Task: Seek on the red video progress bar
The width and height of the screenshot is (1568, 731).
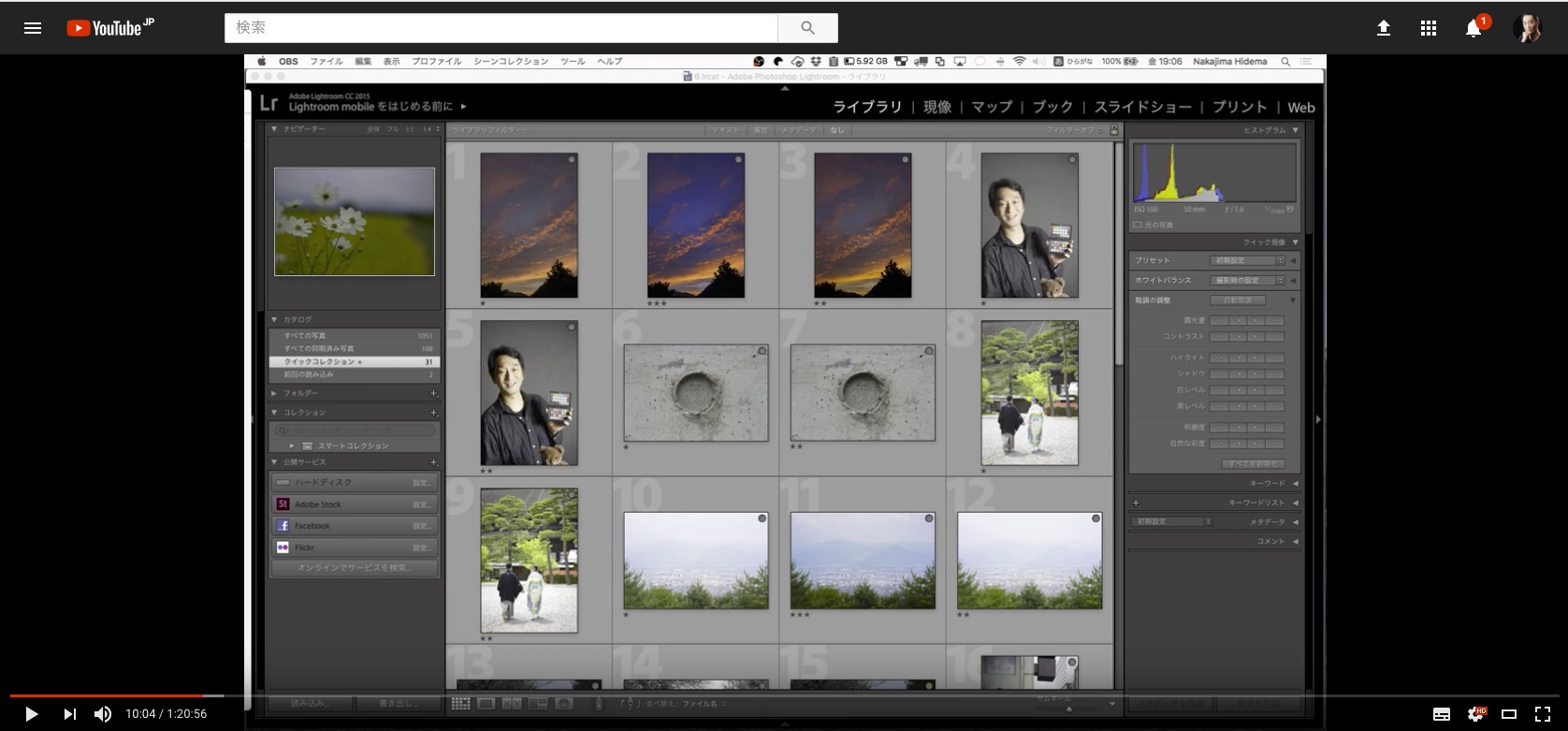Action: pyautogui.click(x=112, y=695)
